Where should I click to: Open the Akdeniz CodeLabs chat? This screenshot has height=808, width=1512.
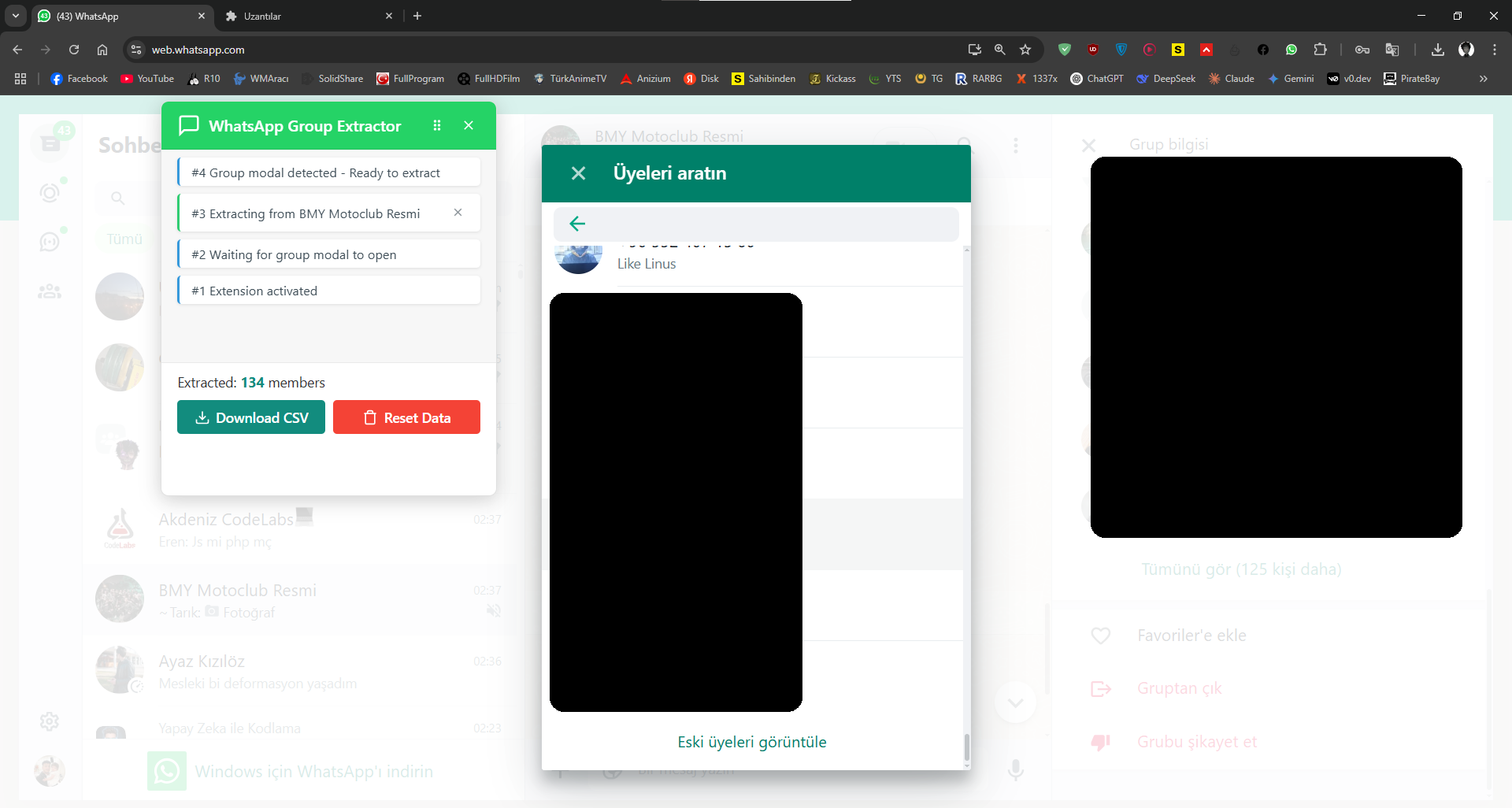point(299,529)
